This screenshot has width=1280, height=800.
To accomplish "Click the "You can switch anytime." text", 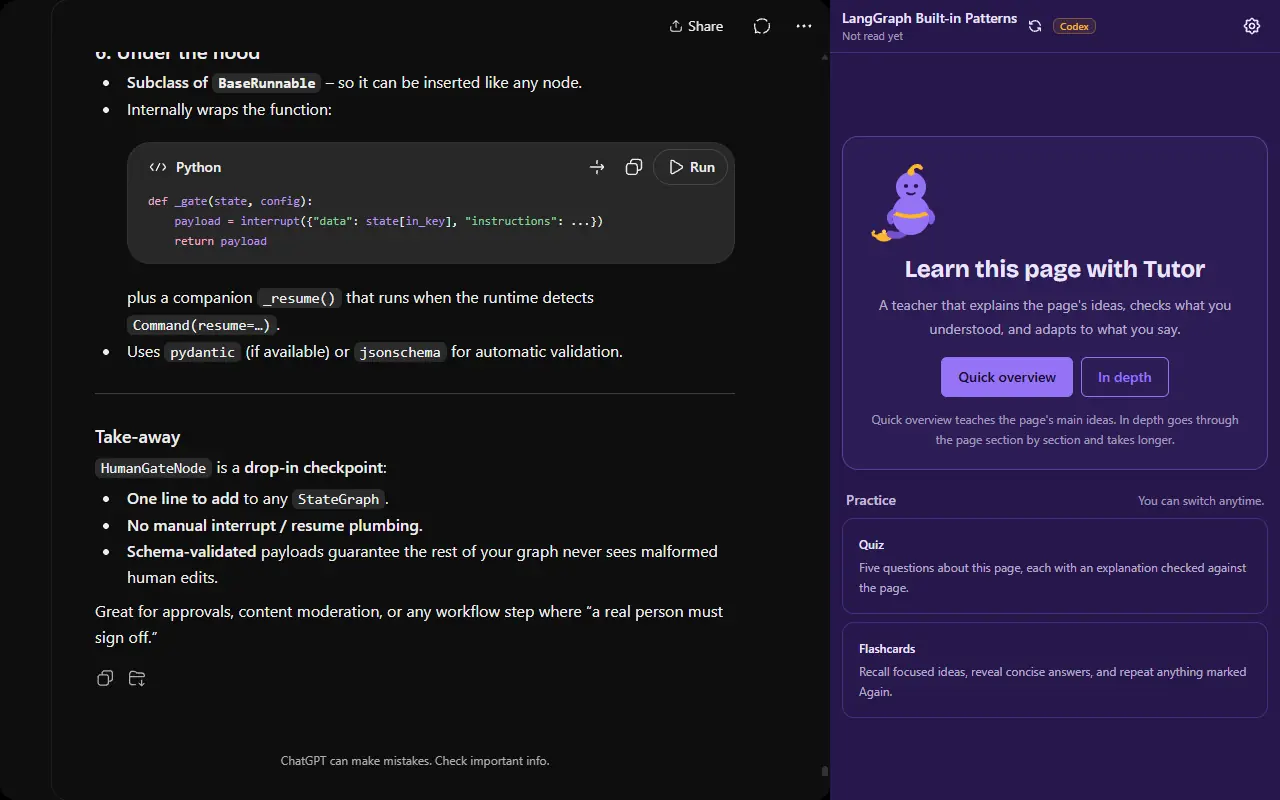I will point(1201,500).
